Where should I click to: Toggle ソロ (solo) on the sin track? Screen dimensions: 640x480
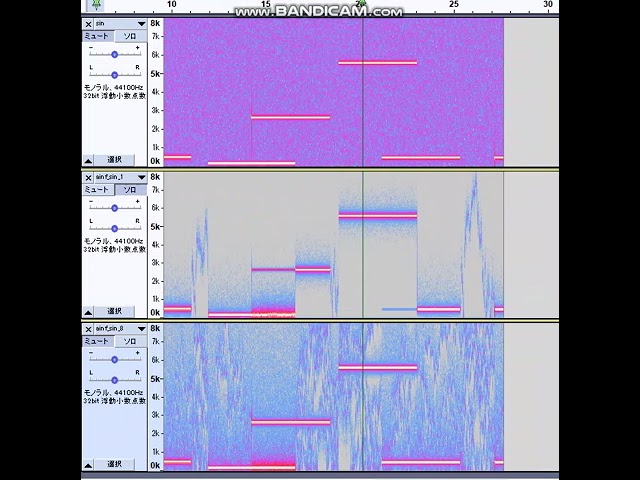pyautogui.click(x=130, y=36)
